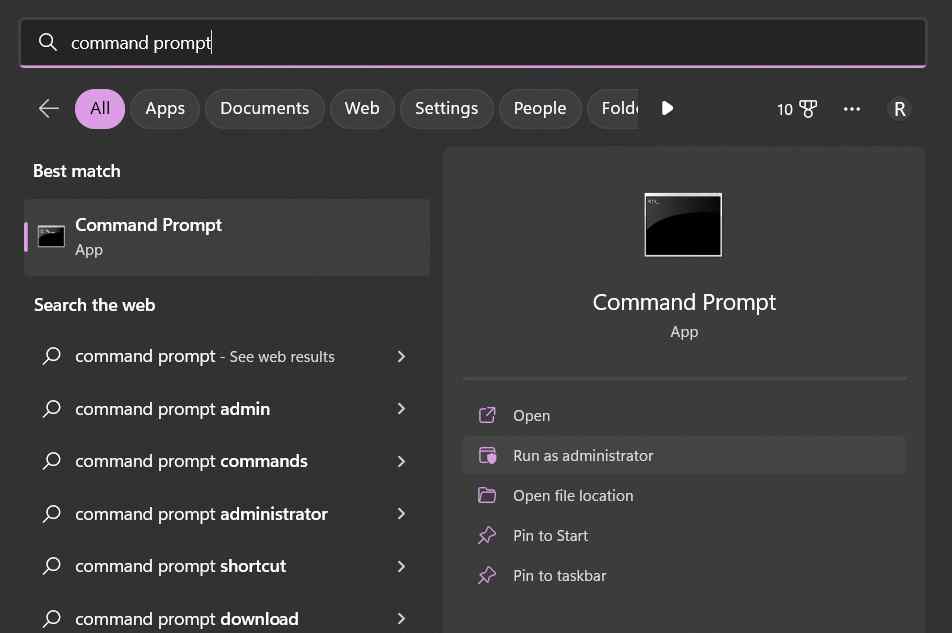952x633 pixels.
Task: Click search icon beside 'command prompt commands'
Action: [x=52, y=461]
